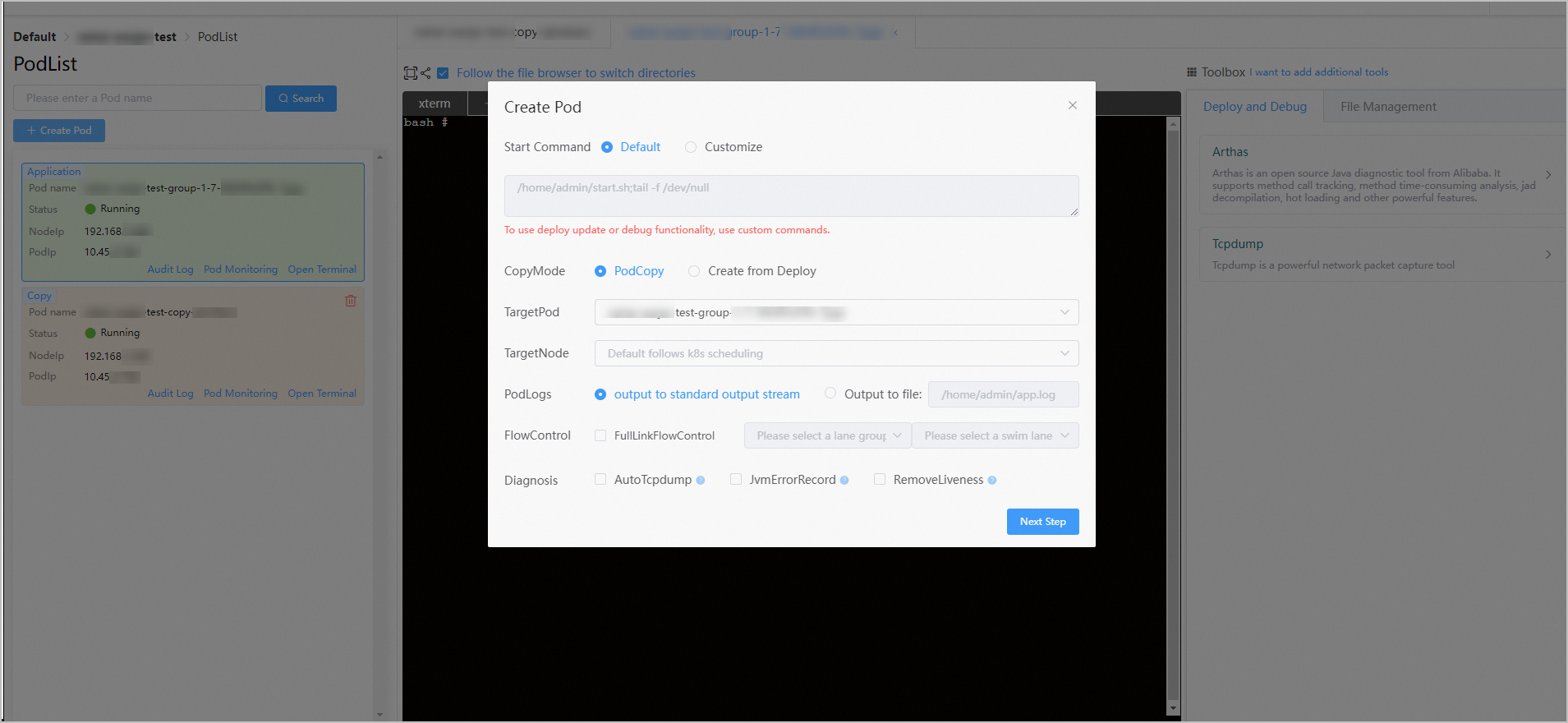The height and width of the screenshot is (723, 1568).
Task: Open Terminal for Copy pod
Action: pos(322,394)
